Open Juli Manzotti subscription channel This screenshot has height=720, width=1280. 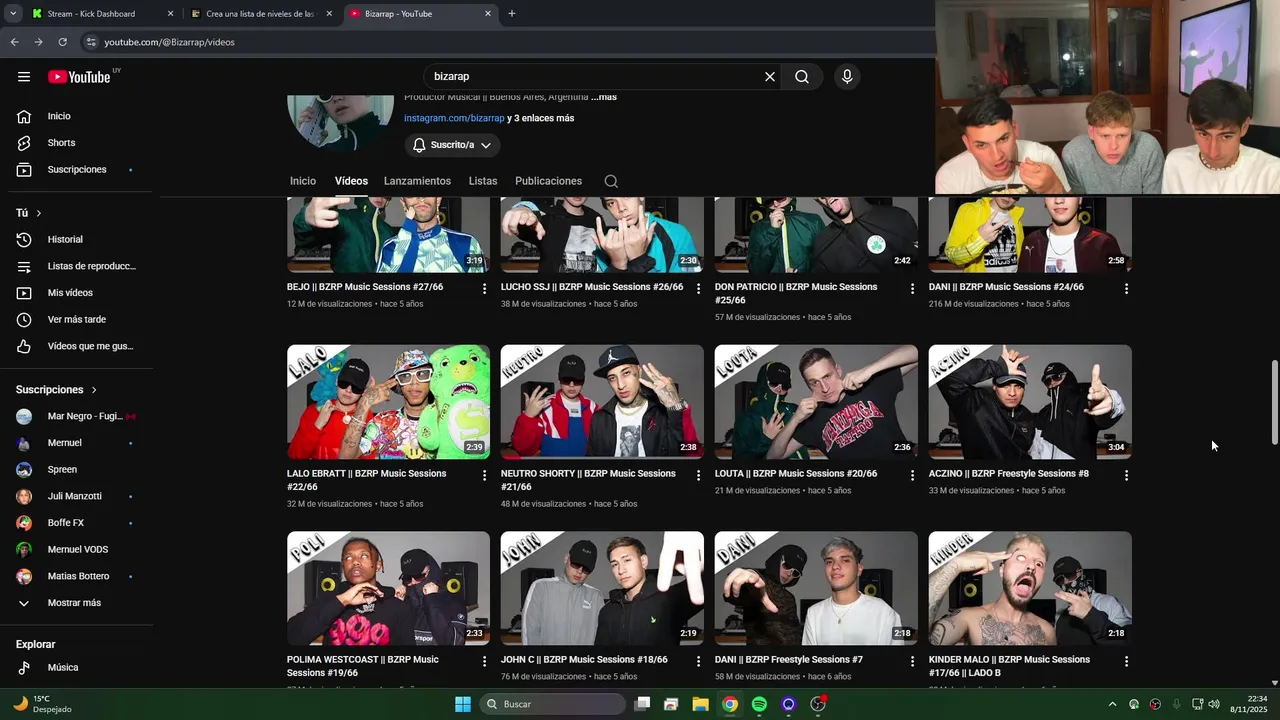[76, 496]
